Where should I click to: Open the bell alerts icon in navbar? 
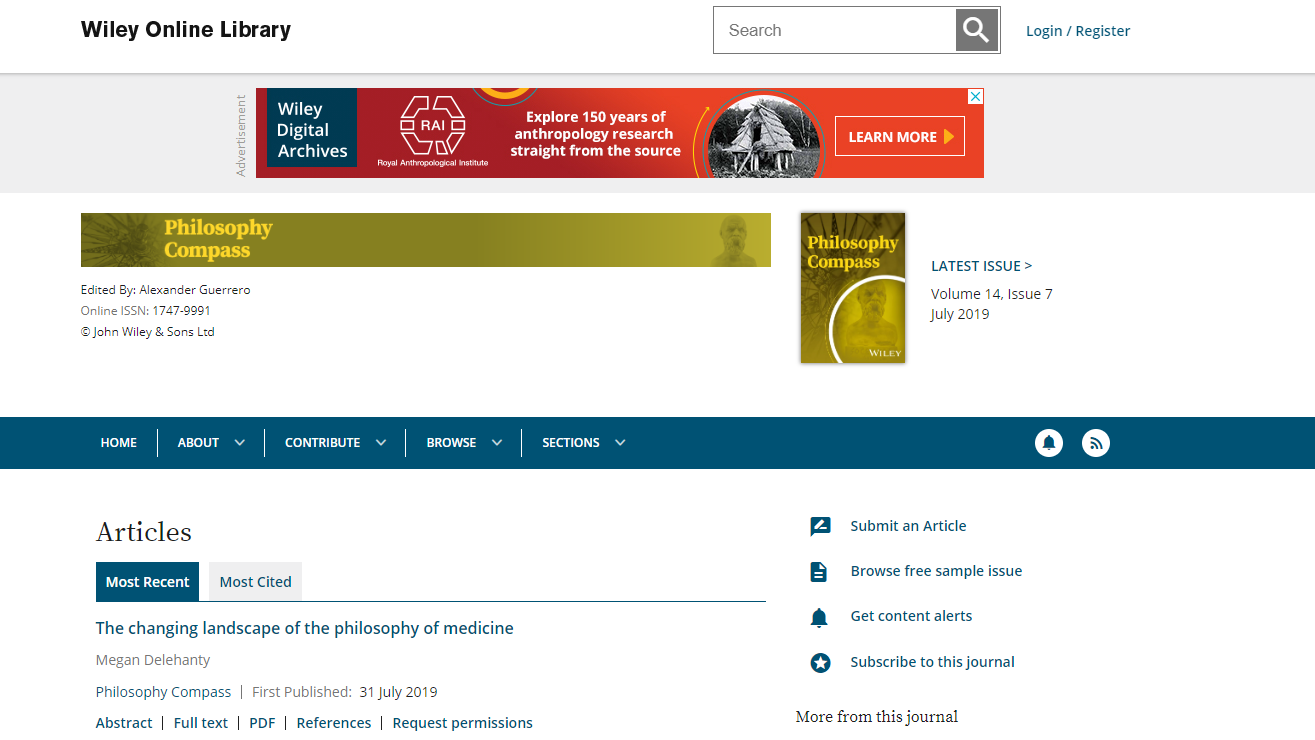(x=1049, y=443)
